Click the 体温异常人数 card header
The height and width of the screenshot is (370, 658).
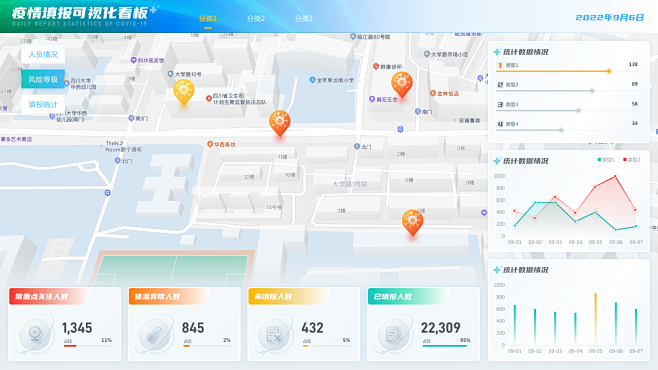point(168,297)
